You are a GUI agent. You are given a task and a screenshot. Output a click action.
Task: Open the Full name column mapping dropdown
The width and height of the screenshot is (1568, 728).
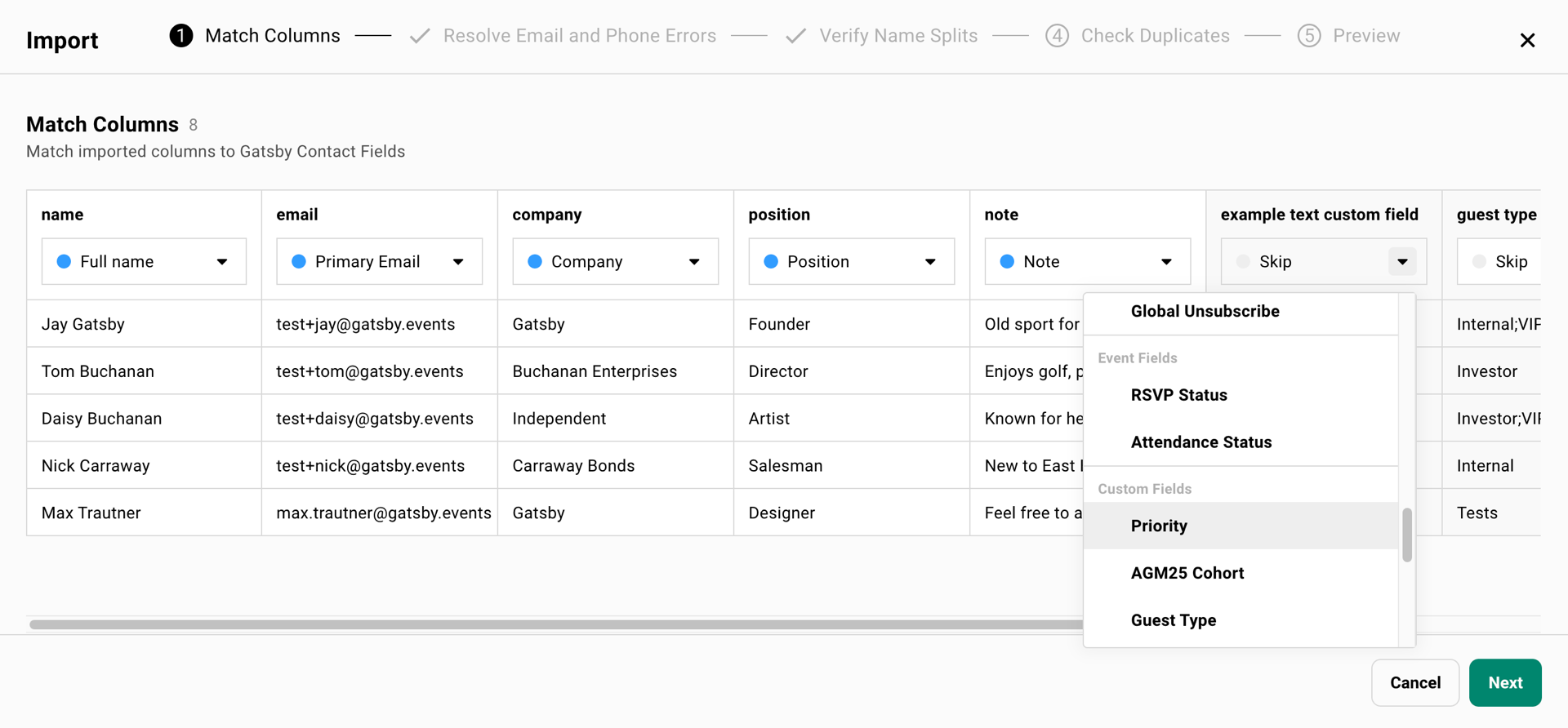222,262
